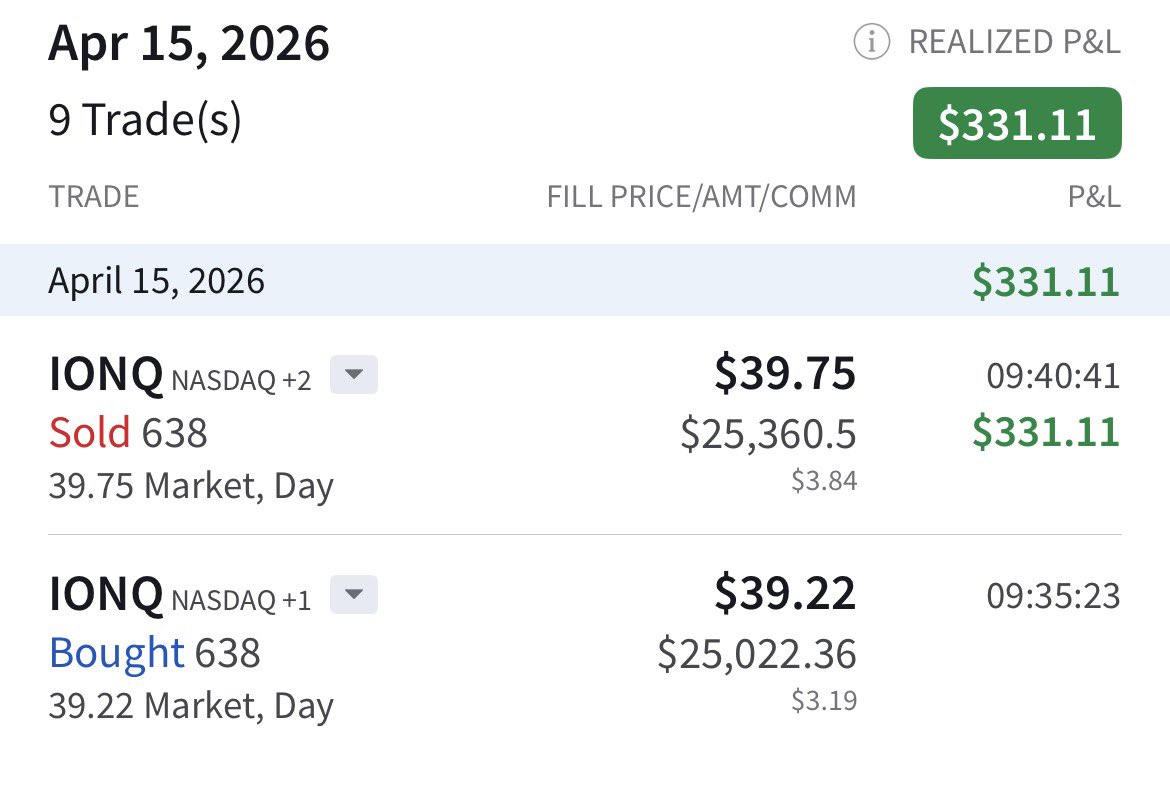Image resolution: width=1170 pixels, height=798 pixels.
Task: Click the info icon beside Realized P&L
Action: 871,42
